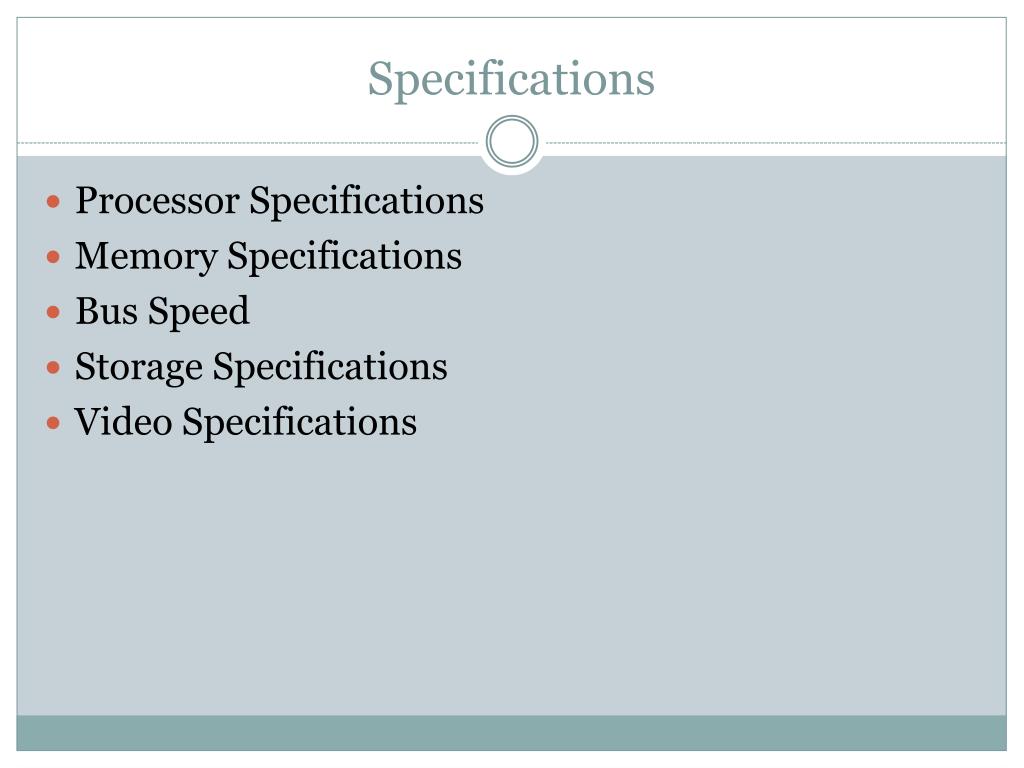Click the circle ornament below the title
The height and width of the screenshot is (768, 1024).
tap(512, 141)
